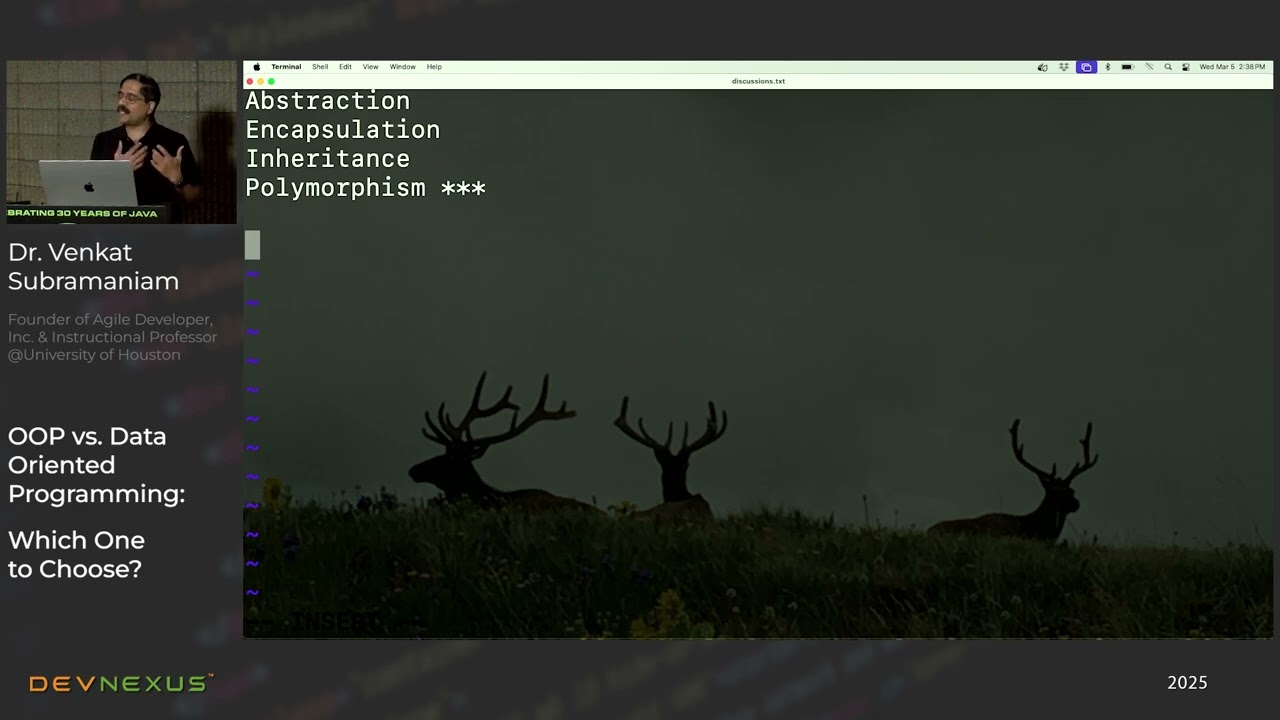Image resolution: width=1280 pixels, height=720 pixels.
Task: Click the block cursor in the editor
Action: (253, 245)
